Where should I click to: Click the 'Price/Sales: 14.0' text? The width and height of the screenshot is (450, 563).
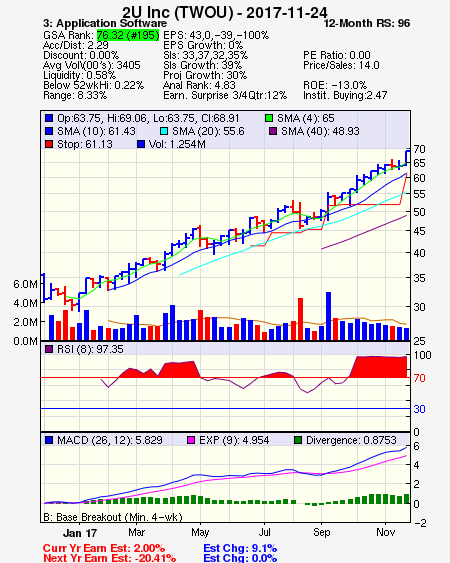coord(341,65)
